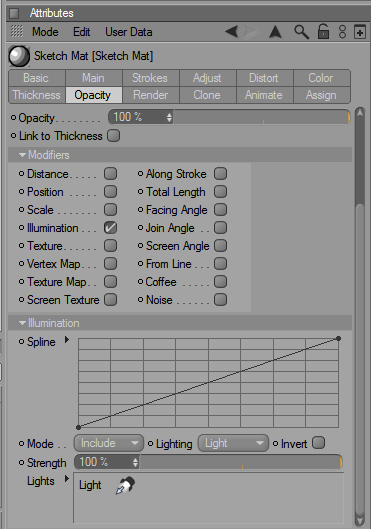Click the back arrow in Attributes toolbar
The height and width of the screenshot is (529, 371).
click(232, 32)
